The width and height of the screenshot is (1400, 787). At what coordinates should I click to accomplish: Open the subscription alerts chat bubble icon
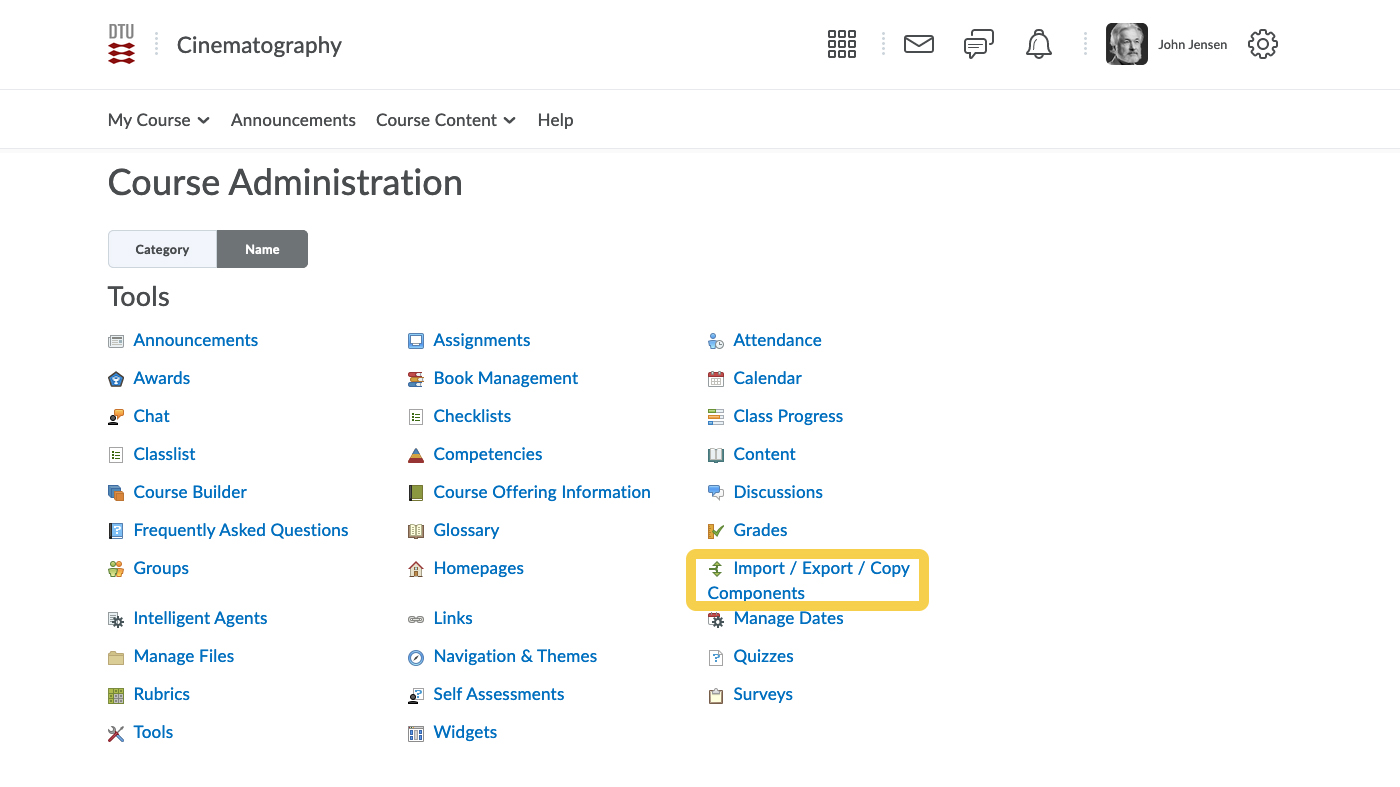978,44
